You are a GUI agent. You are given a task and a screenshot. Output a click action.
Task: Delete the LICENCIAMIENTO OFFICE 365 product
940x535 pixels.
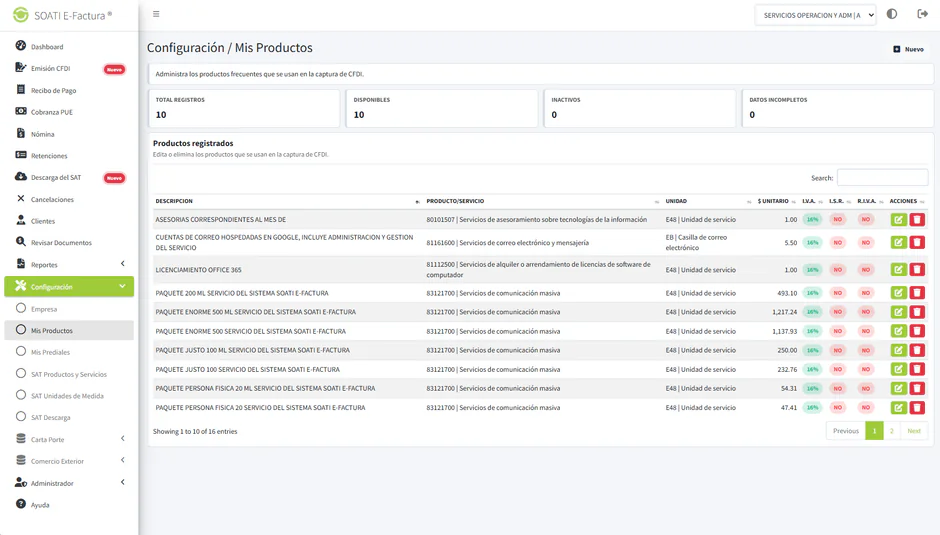[917, 269]
